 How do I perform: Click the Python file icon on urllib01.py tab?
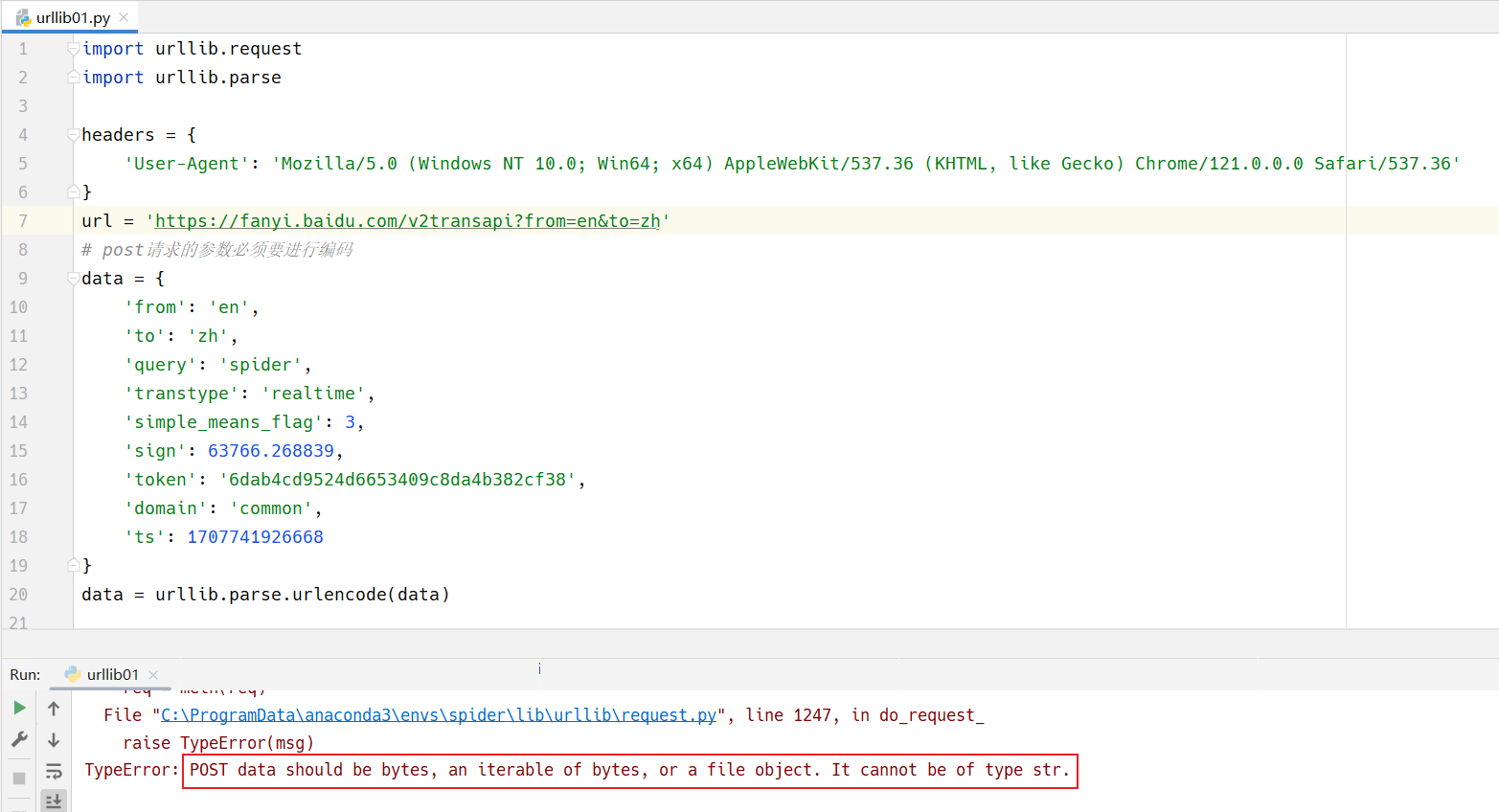[x=23, y=17]
